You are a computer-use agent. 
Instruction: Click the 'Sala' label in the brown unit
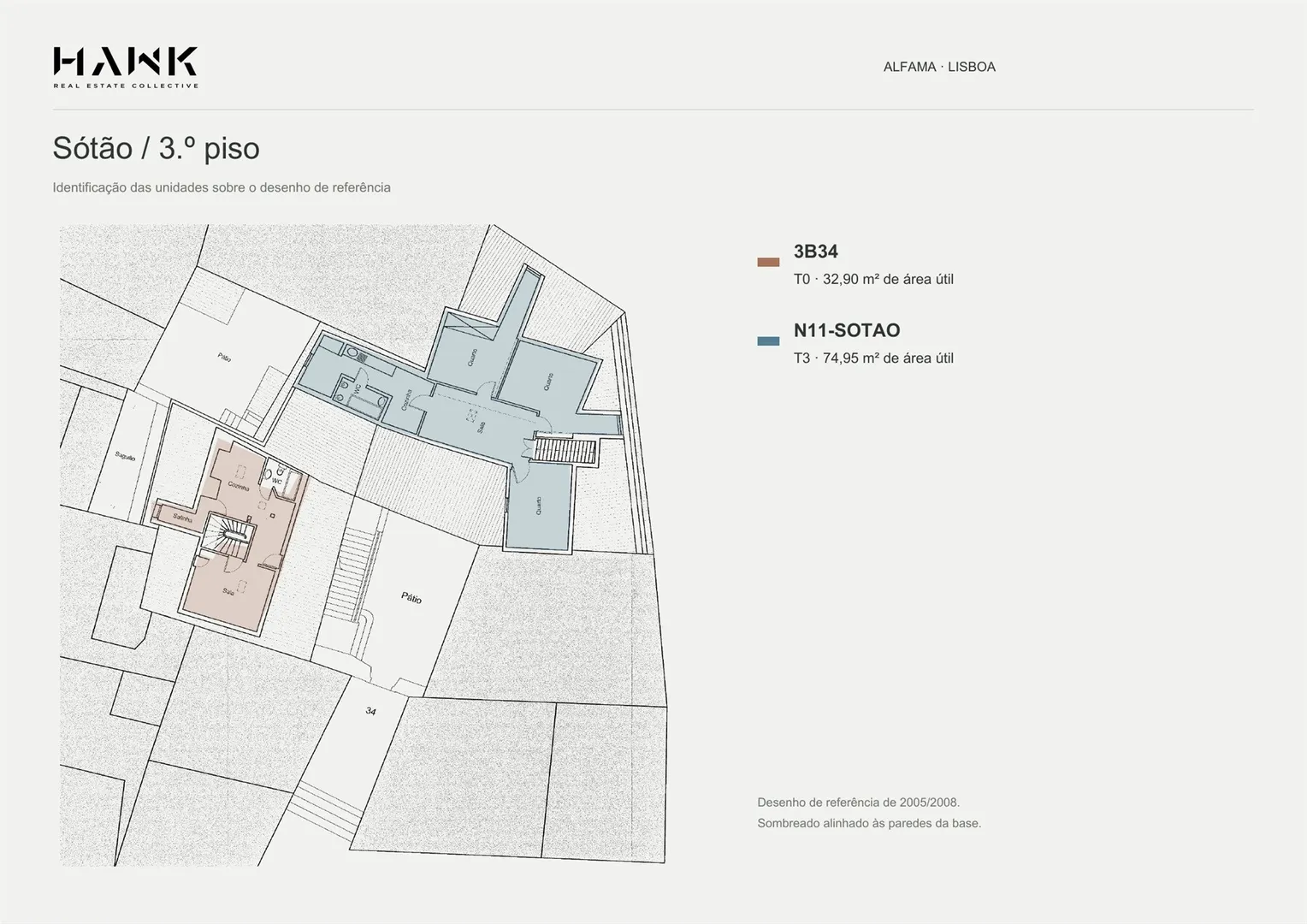click(228, 591)
